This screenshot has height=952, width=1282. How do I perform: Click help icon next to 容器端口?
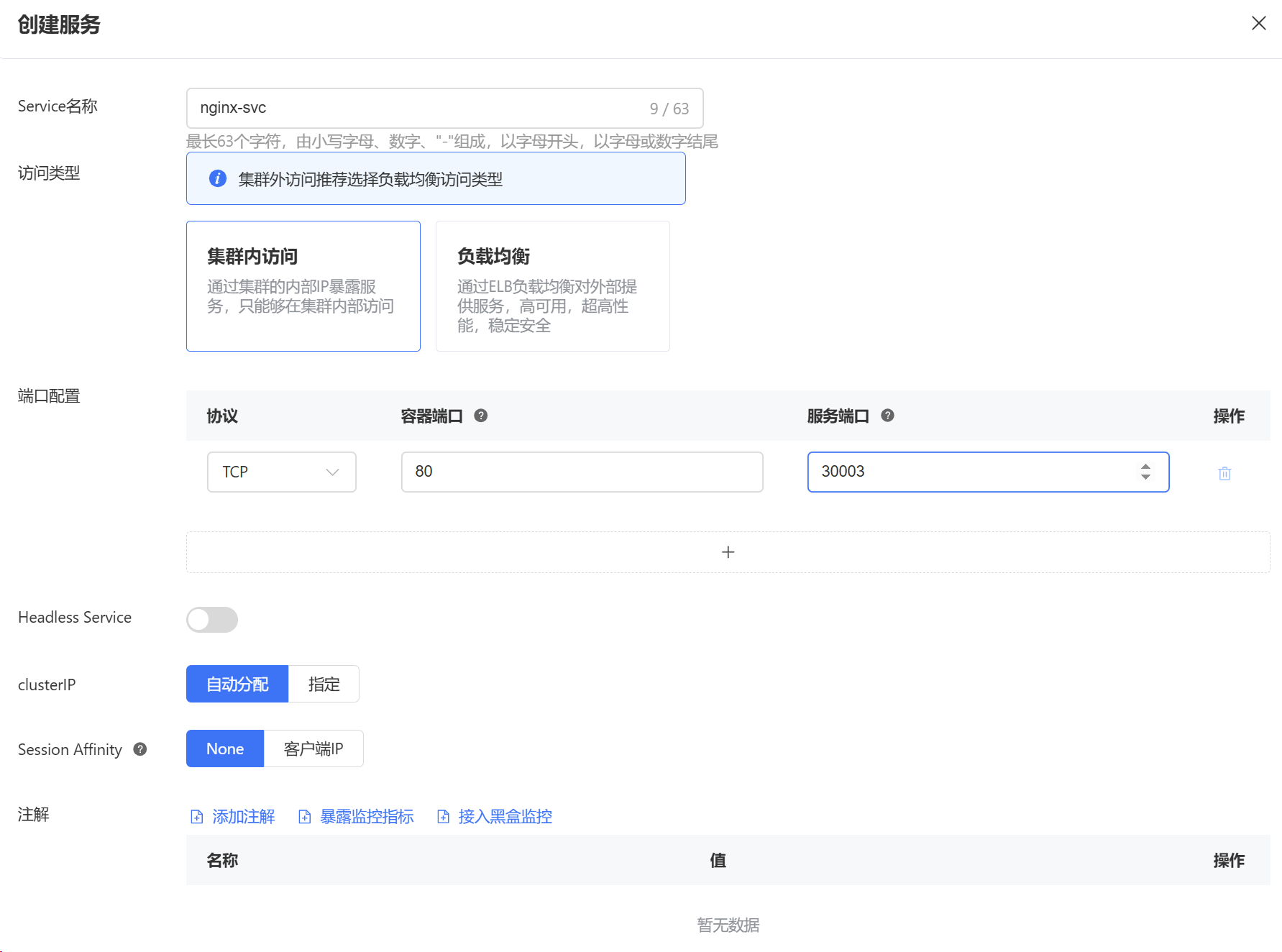(x=481, y=416)
